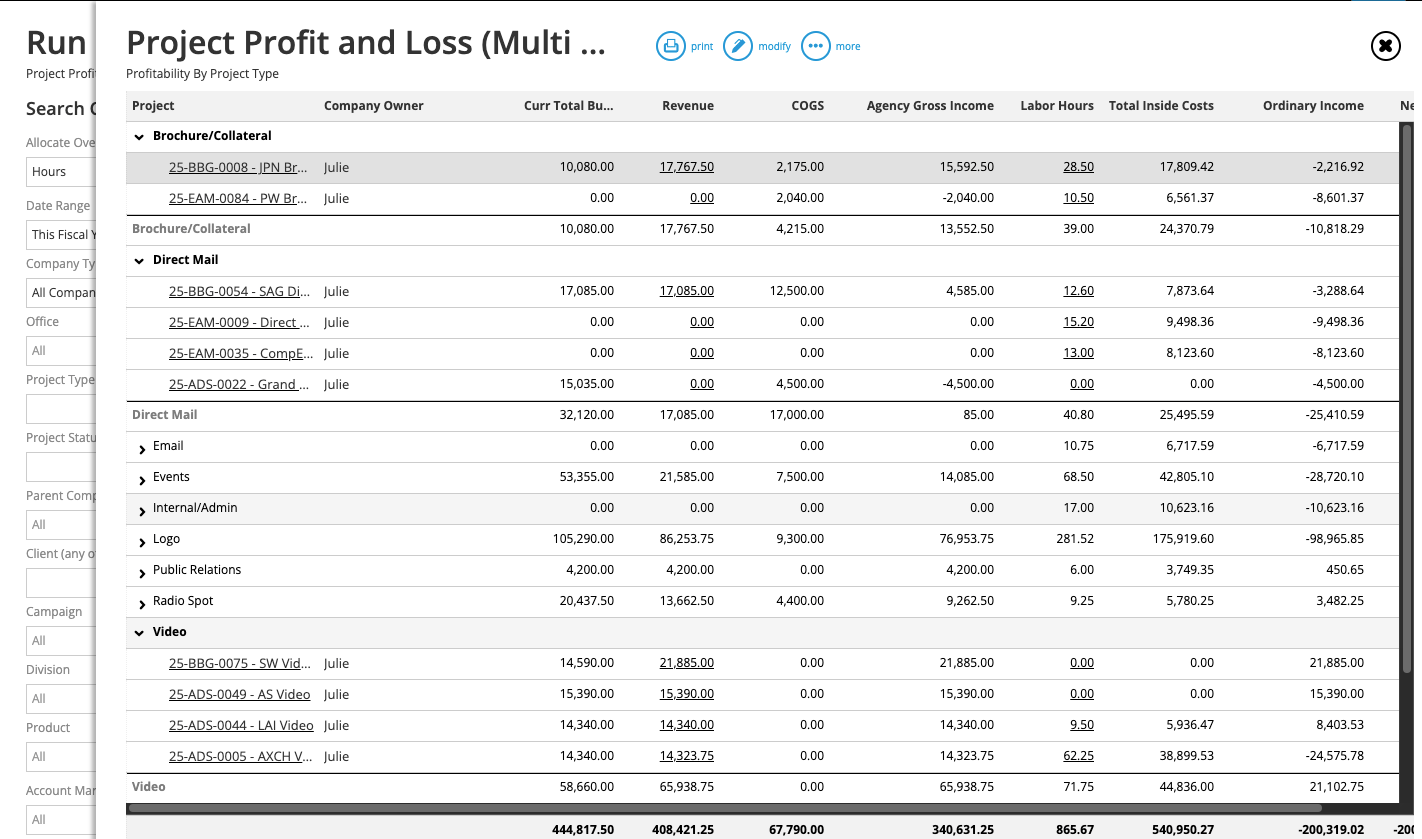This screenshot has width=1422, height=839.
Task: Expand the Events project group
Action: point(140,476)
